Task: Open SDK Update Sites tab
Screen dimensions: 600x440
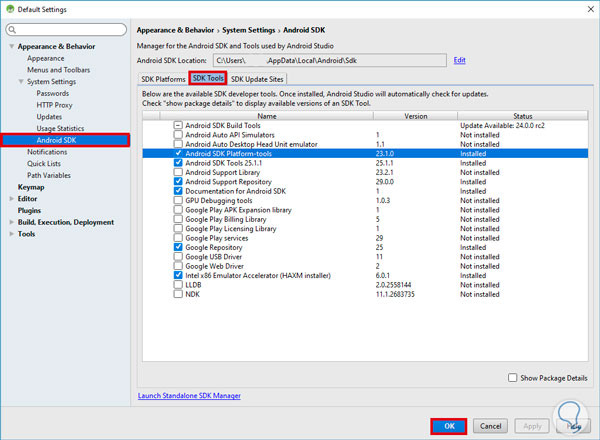Action: pos(257,79)
